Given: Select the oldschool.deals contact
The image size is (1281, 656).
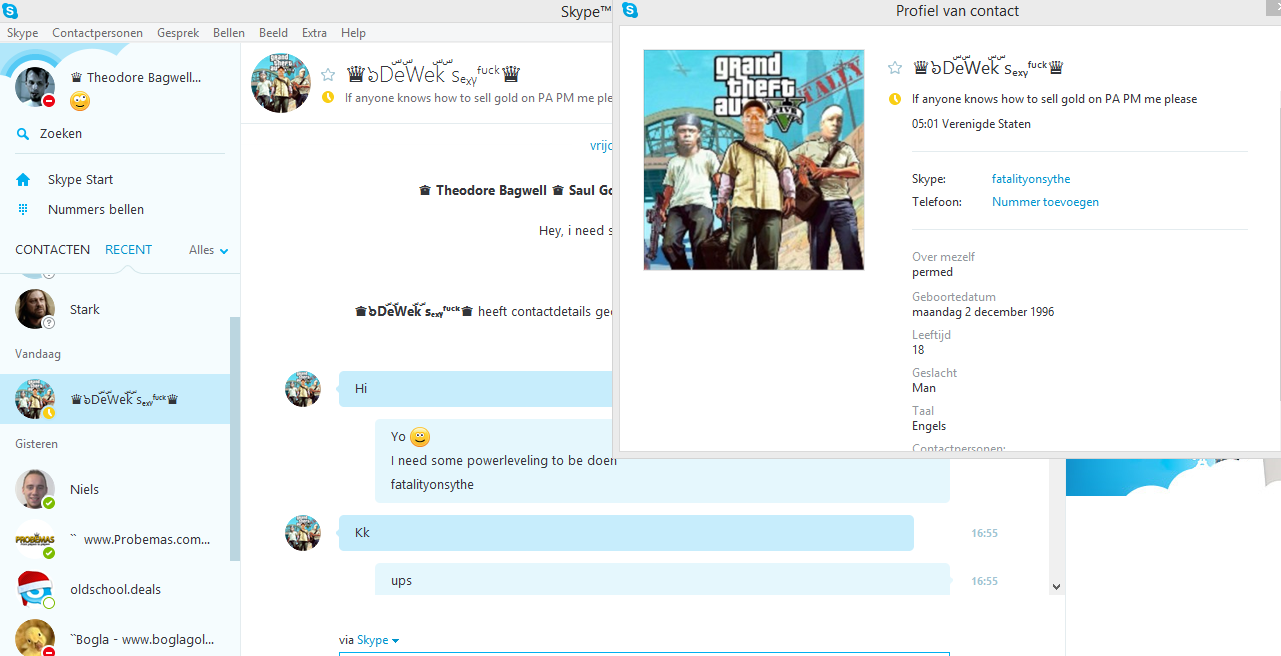Looking at the screenshot, I should (x=115, y=590).
